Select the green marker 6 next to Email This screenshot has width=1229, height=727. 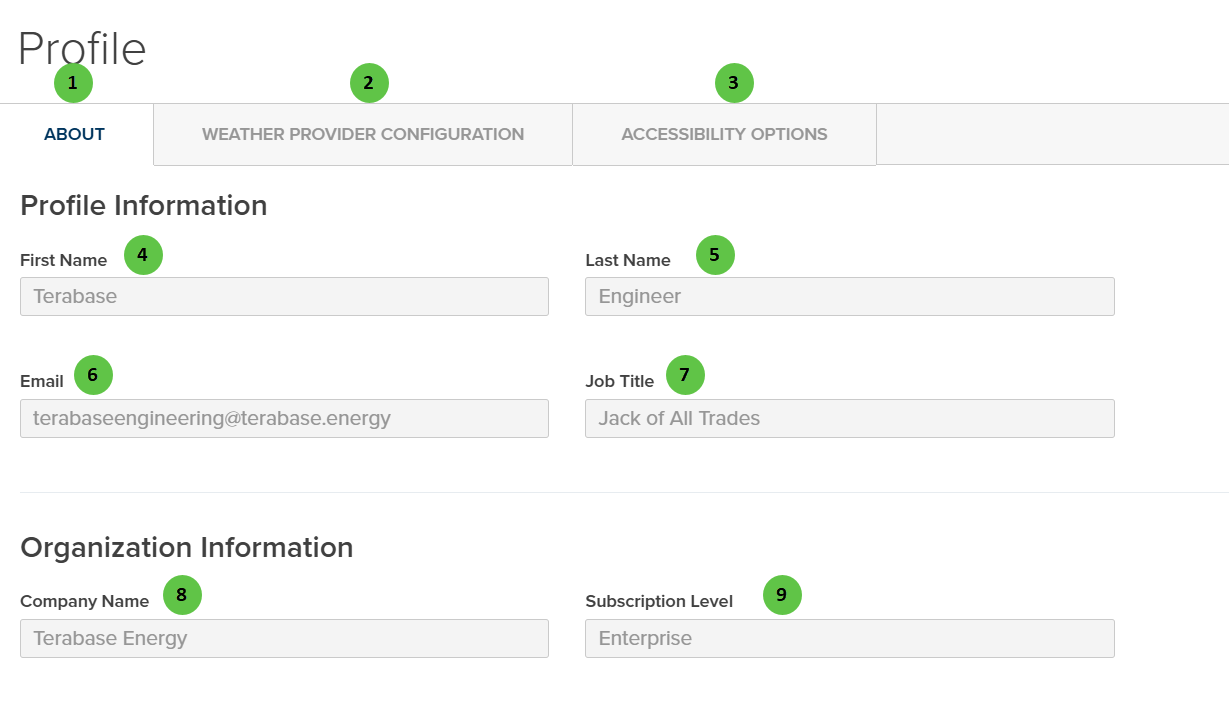click(93, 375)
